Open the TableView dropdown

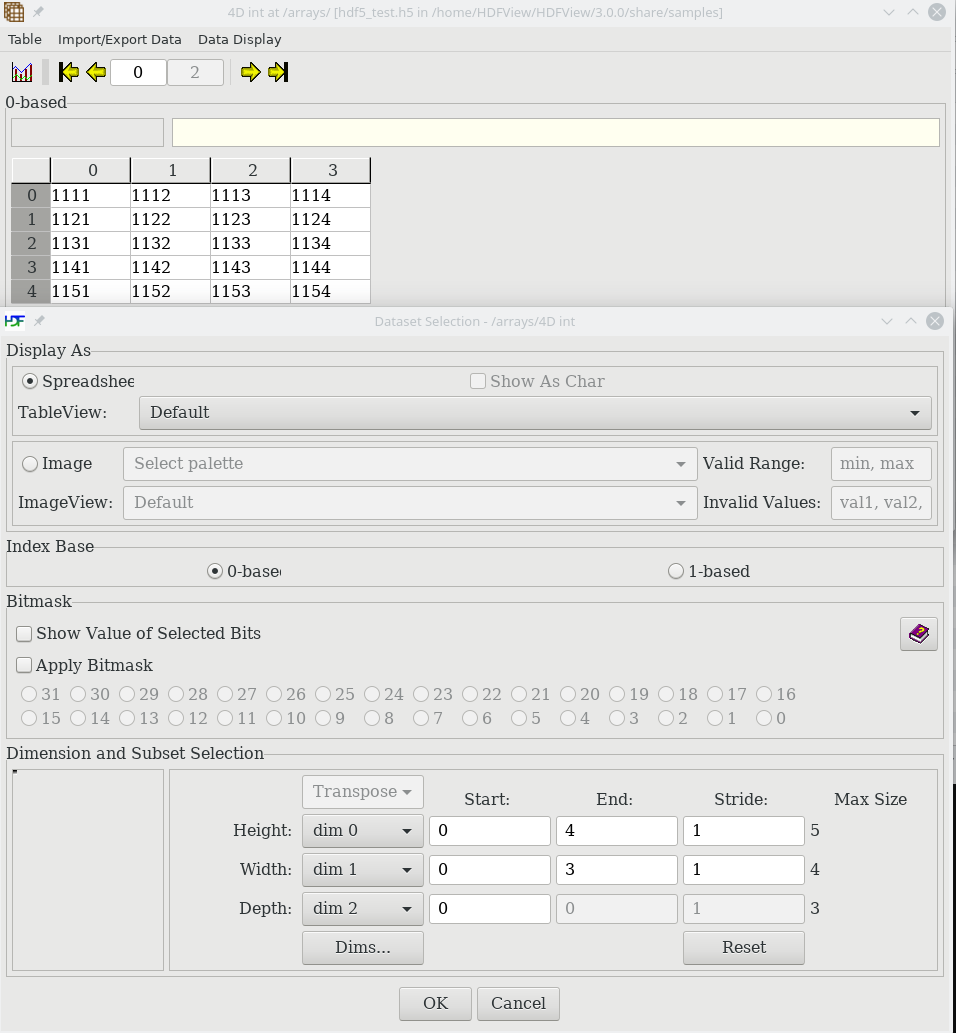535,413
